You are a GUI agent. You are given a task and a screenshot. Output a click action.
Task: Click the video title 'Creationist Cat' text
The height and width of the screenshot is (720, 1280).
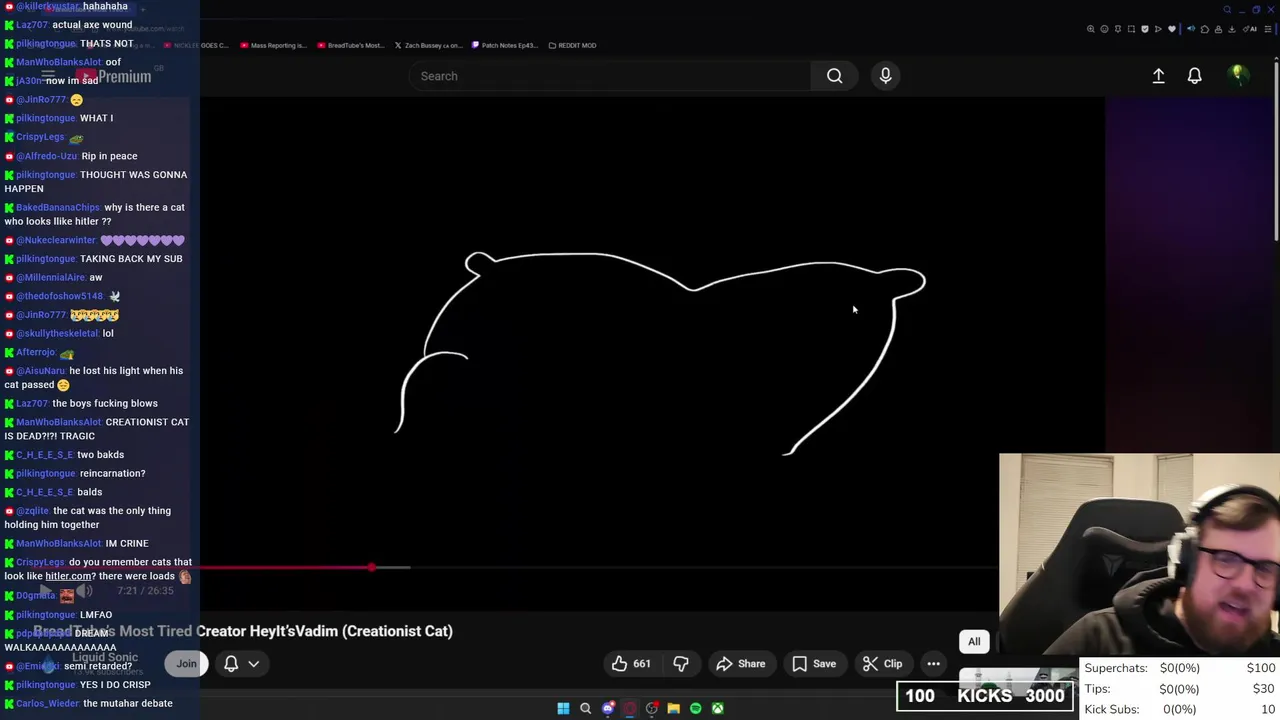coord(397,631)
